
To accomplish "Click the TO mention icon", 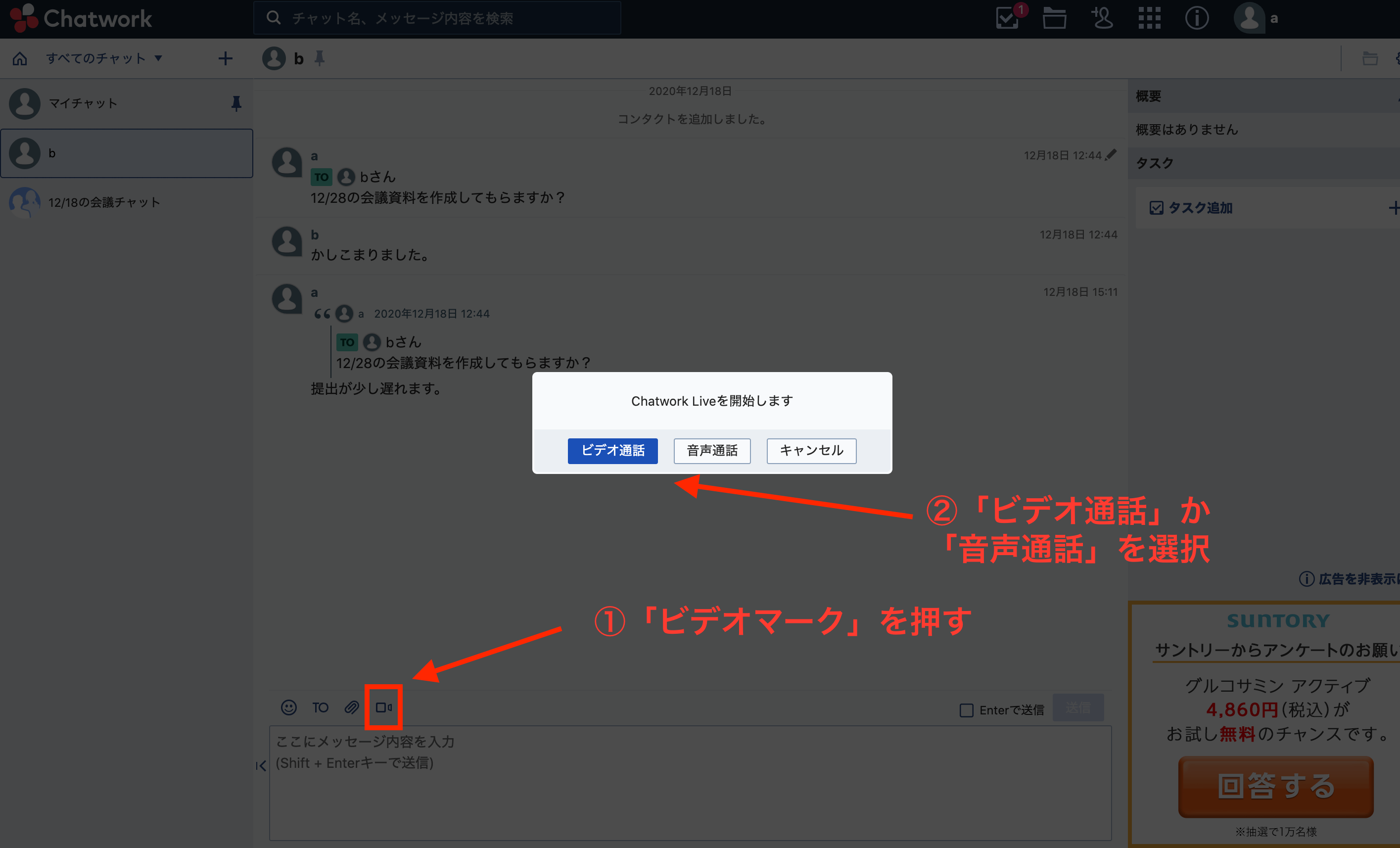I will 320,707.
